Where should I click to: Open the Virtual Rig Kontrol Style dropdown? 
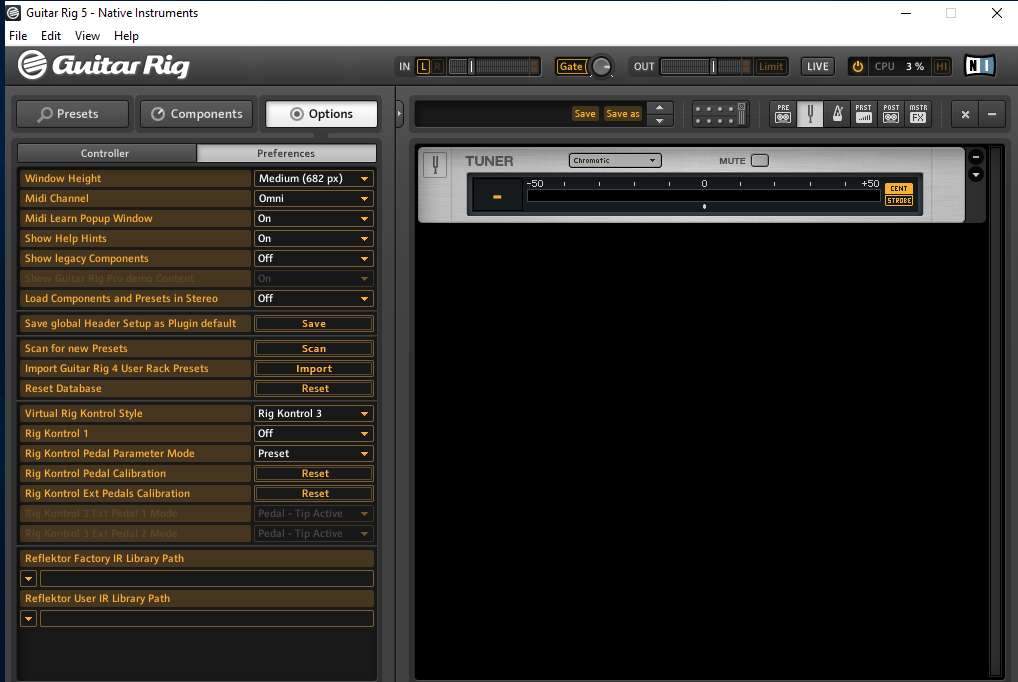point(314,413)
